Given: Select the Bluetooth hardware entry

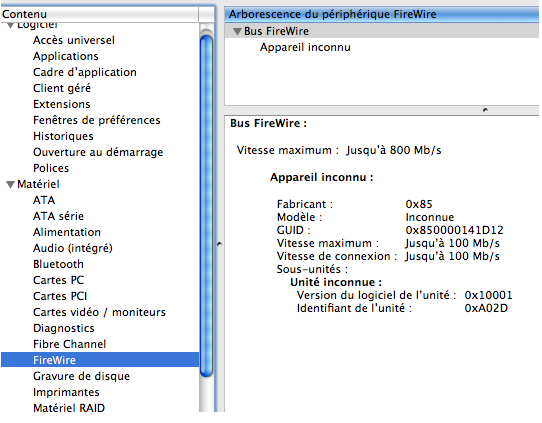Looking at the screenshot, I should point(58,264).
